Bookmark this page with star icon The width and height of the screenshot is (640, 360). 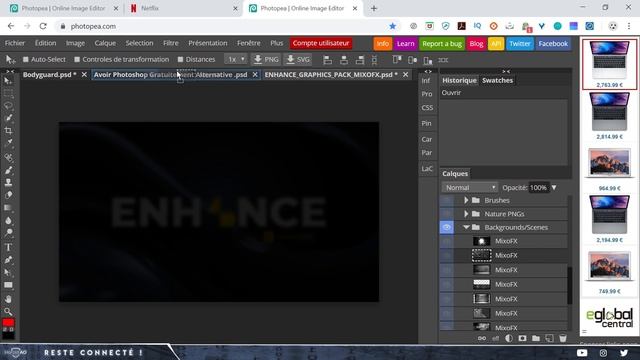[393, 26]
